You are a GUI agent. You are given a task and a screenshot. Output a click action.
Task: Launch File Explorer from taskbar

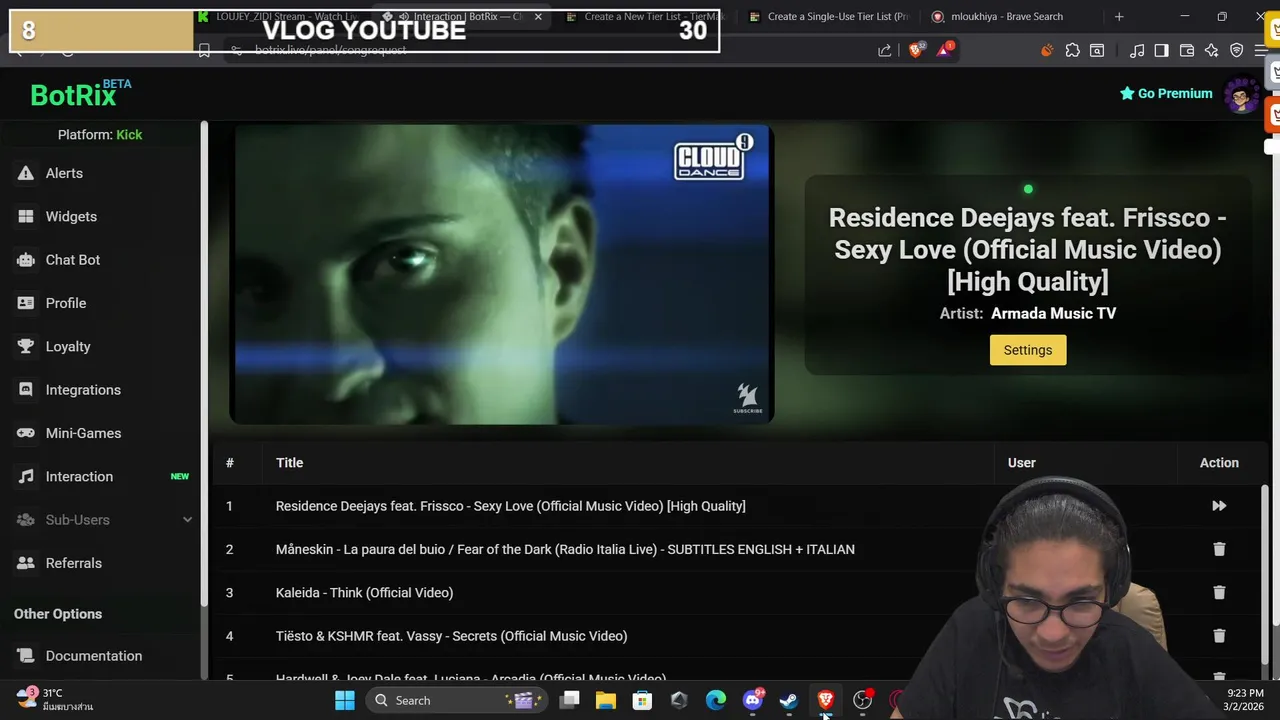[606, 700]
